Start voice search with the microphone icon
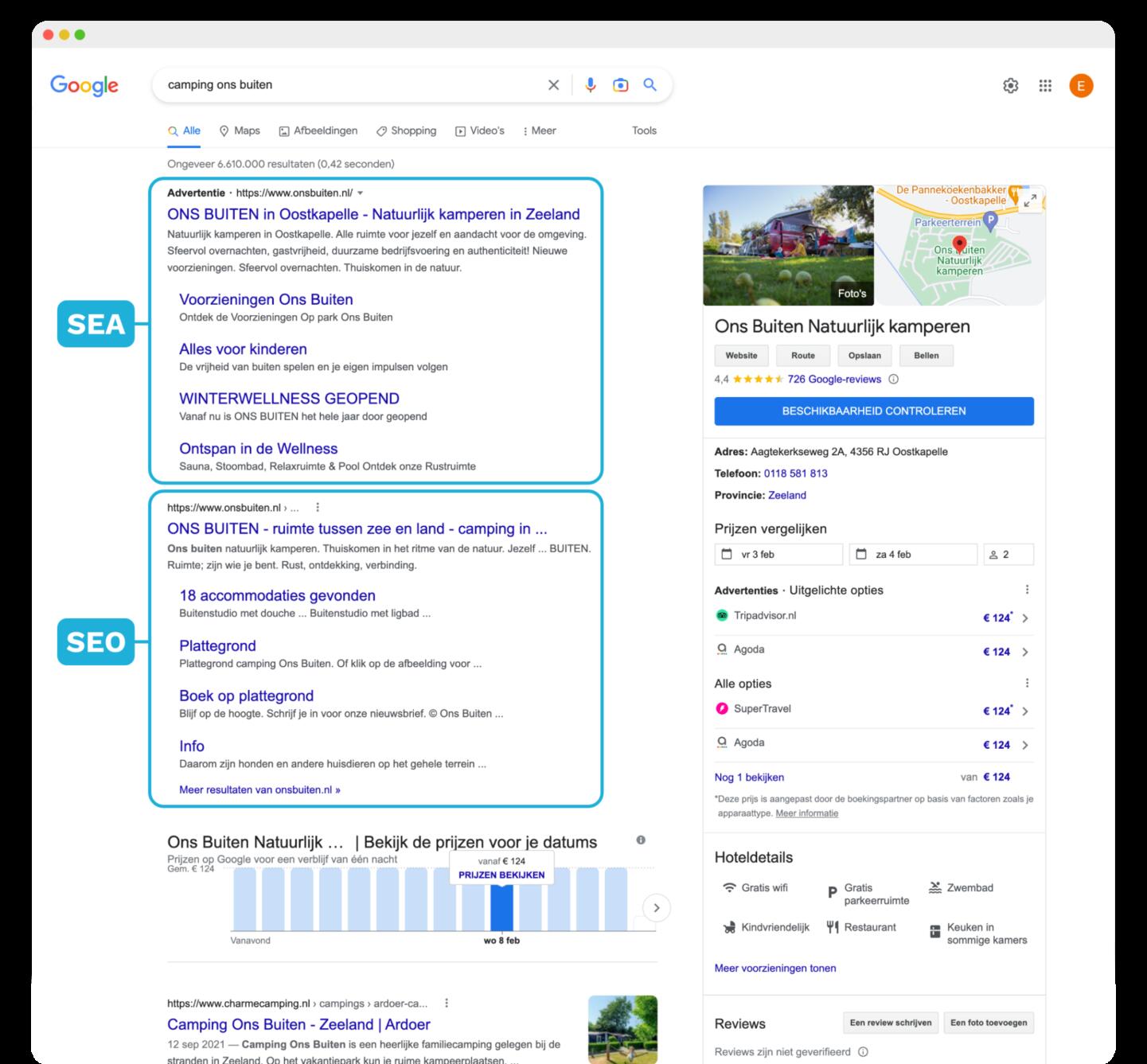 [590, 85]
